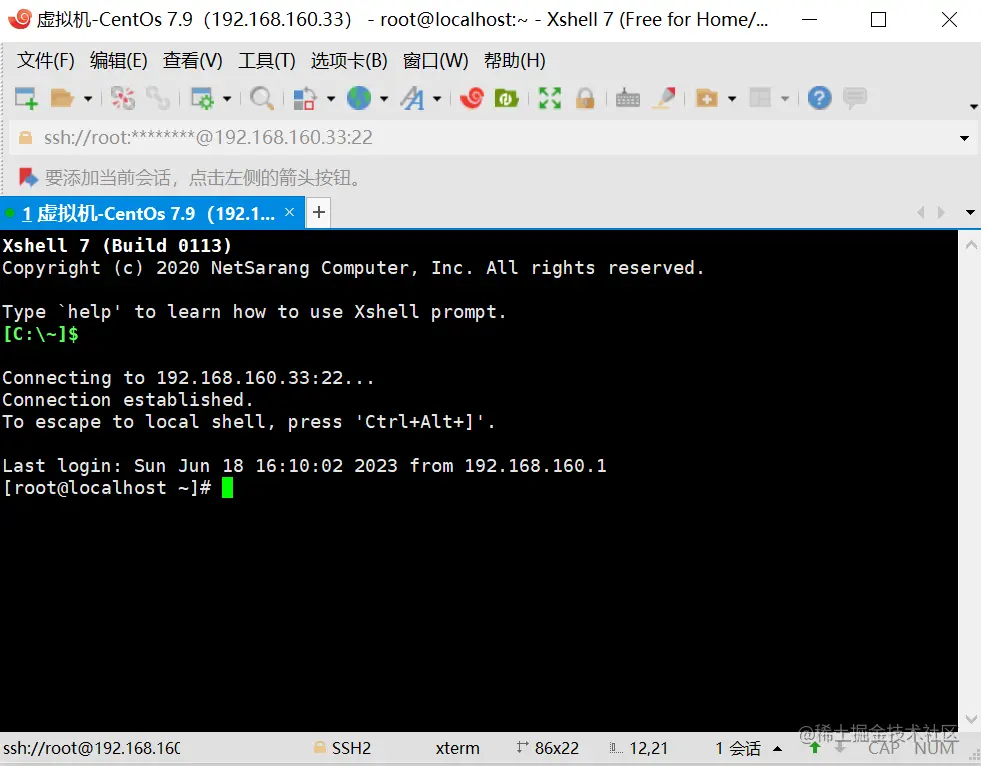Viewport: 981px width, 766px height.
Task: Click the Lock screen padlock icon
Action: (x=585, y=98)
